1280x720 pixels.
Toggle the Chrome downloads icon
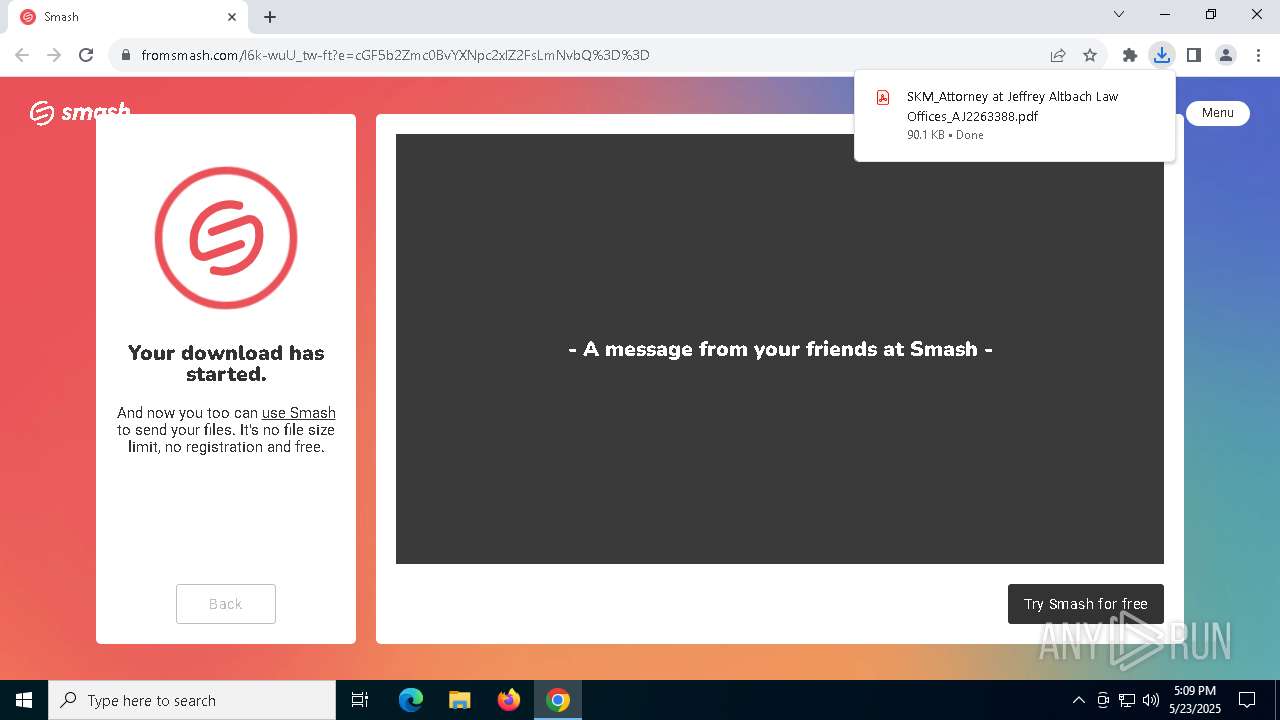(x=1162, y=55)
